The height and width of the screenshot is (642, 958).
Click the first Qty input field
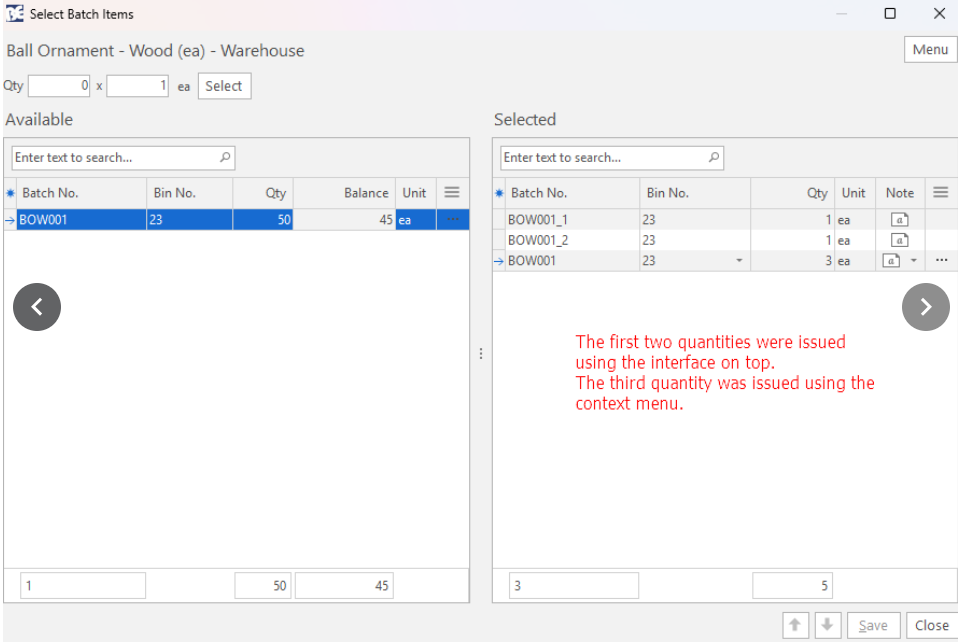click(x=59, y=86)
